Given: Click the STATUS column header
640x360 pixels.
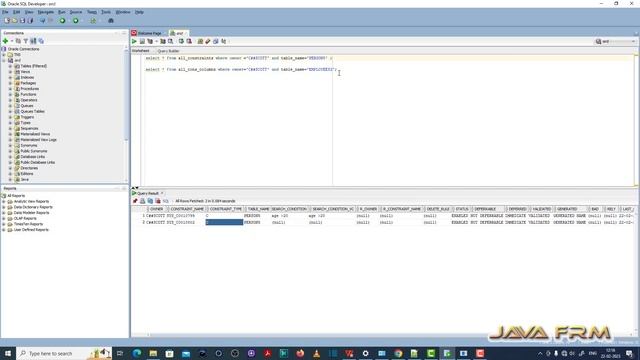Looking at the screenshot, I should (x=462, y=209).
